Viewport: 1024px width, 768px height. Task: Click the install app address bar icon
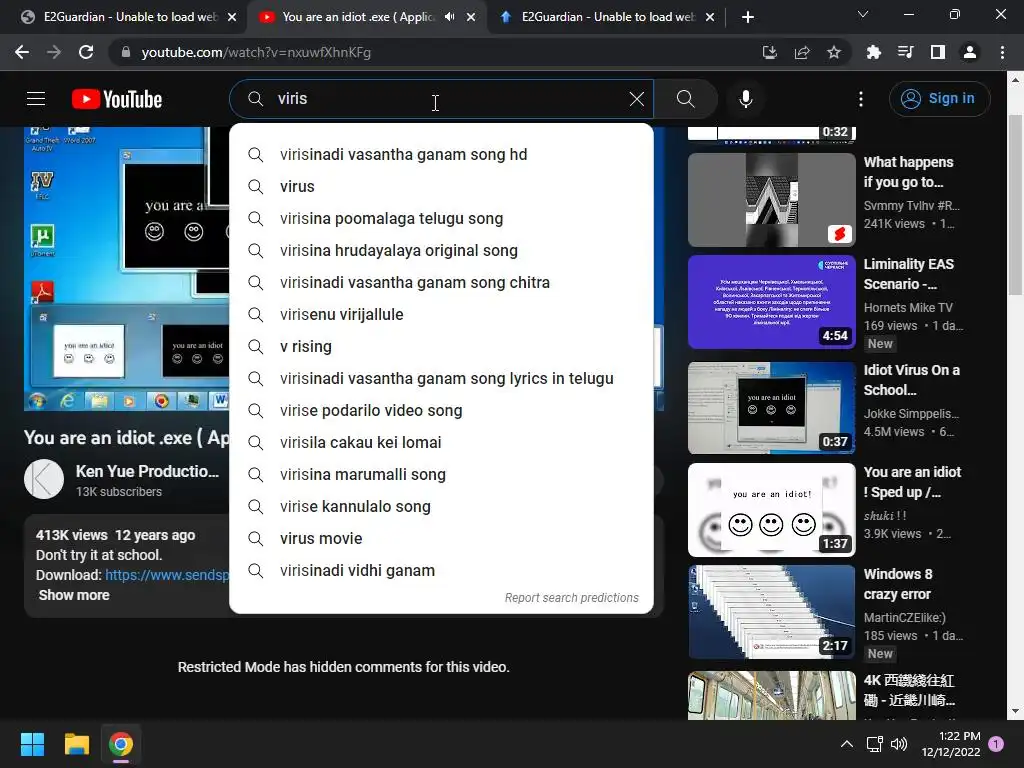point(770,52)
